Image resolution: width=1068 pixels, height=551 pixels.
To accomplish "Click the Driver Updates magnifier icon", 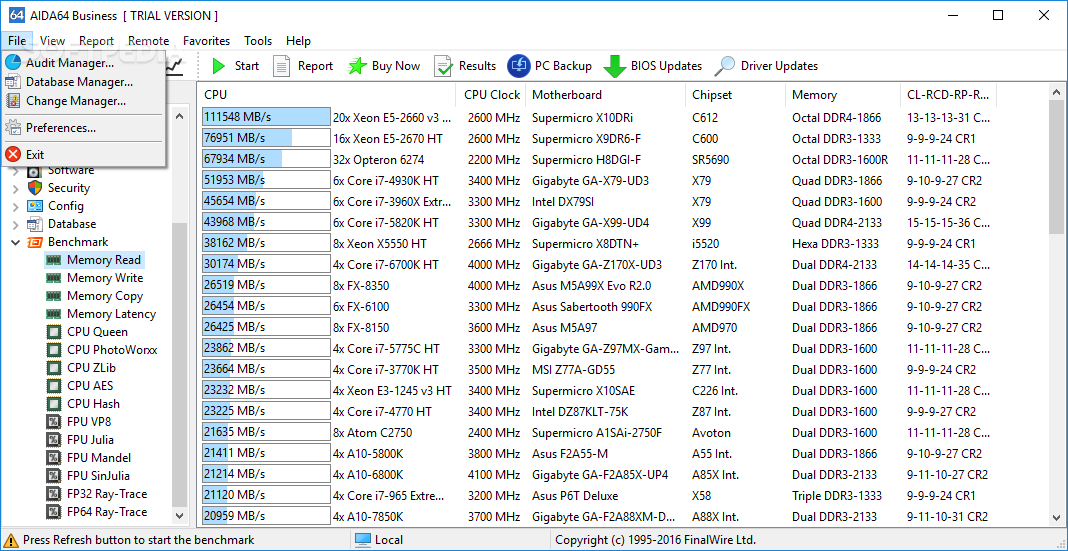I will (725, 66).
